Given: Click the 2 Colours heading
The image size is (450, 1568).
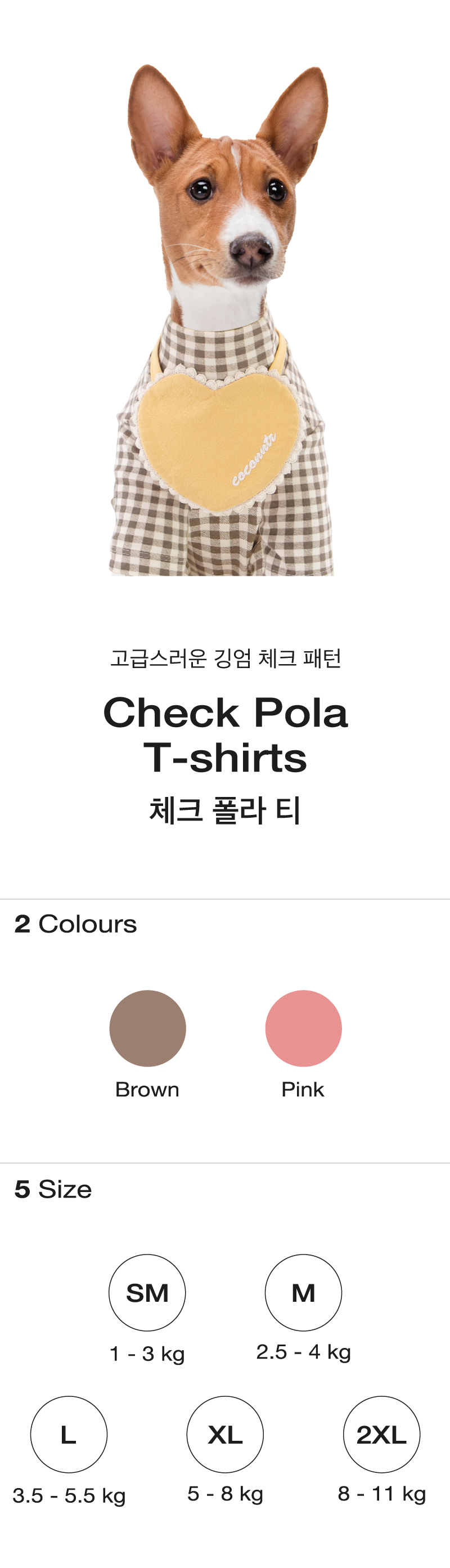Looking at the screenshot, I should click(x=75, y=924).
